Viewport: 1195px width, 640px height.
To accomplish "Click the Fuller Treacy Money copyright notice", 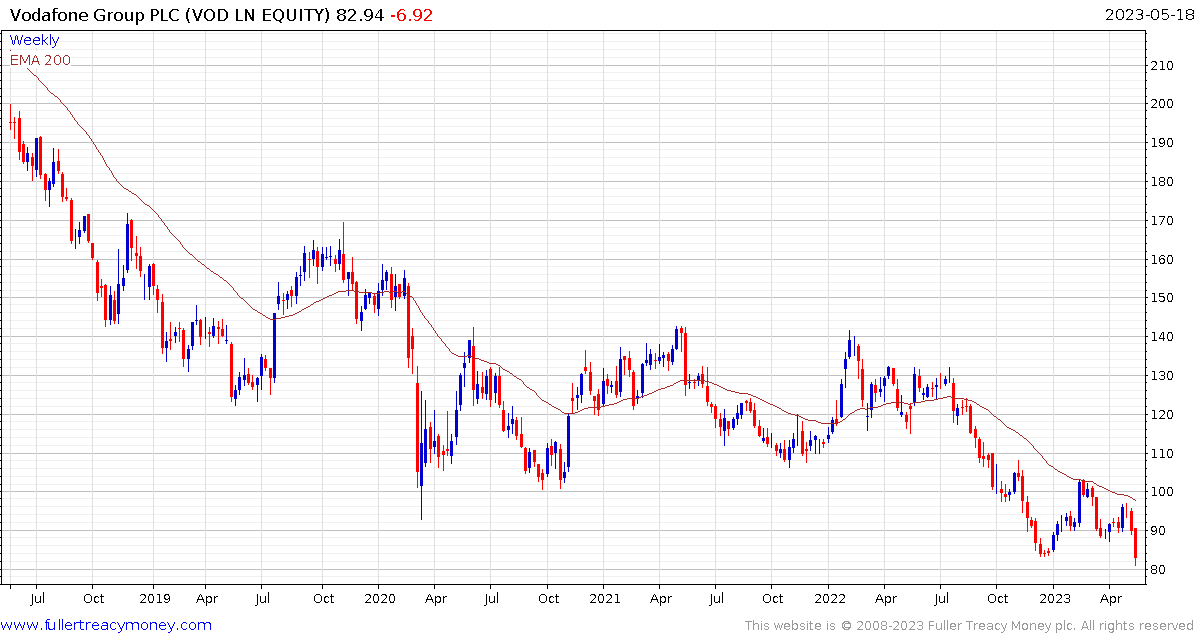I will tap(968, 626).
